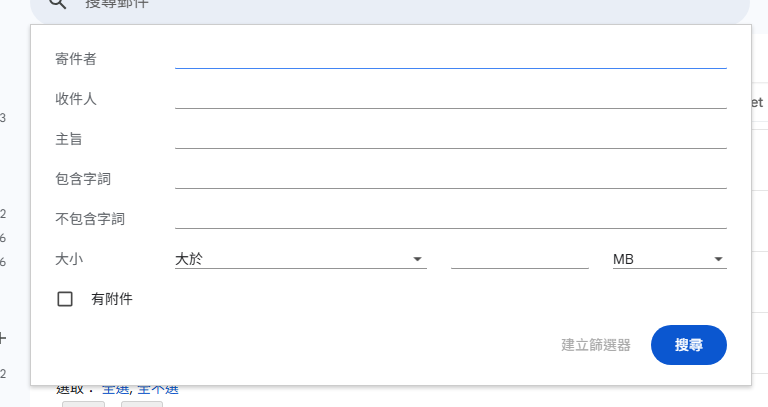Screen dimensions: 768x407
Task: Click the 大小 label
Action: [69, 259]
